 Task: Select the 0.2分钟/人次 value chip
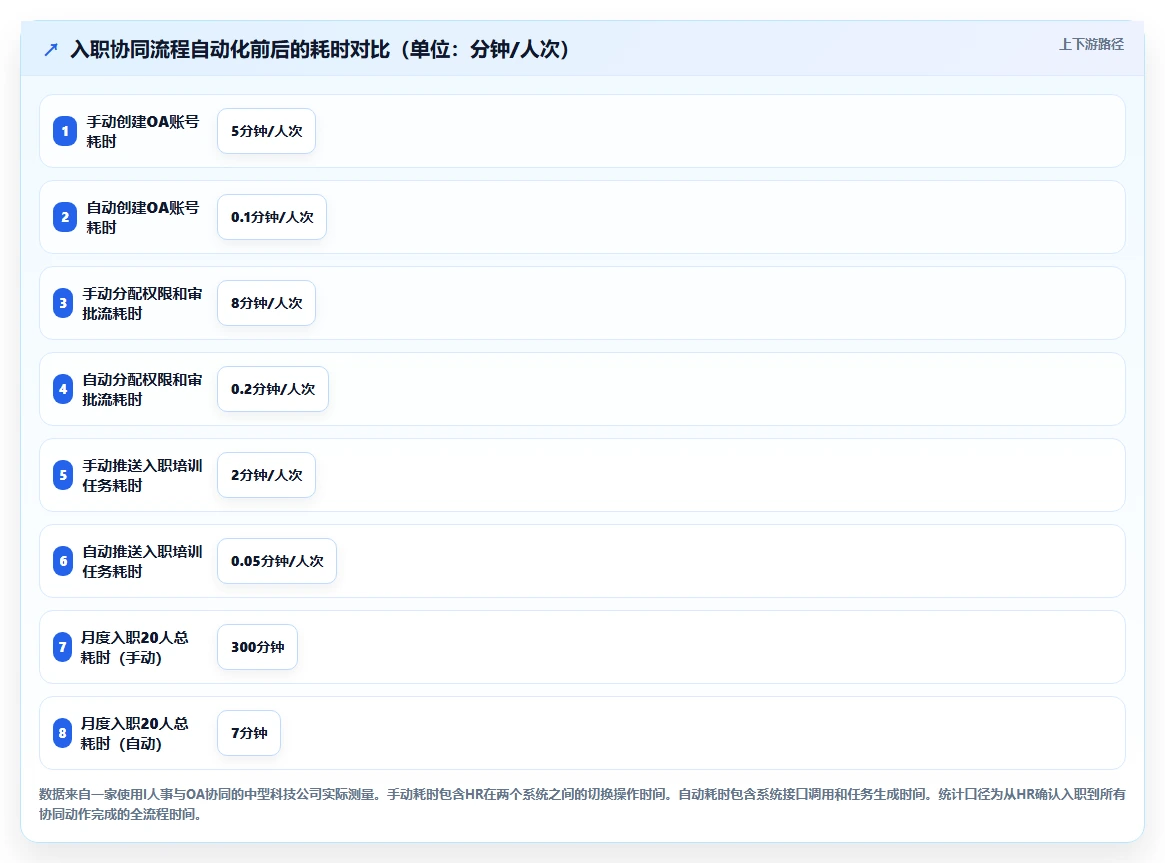(273, 390)
